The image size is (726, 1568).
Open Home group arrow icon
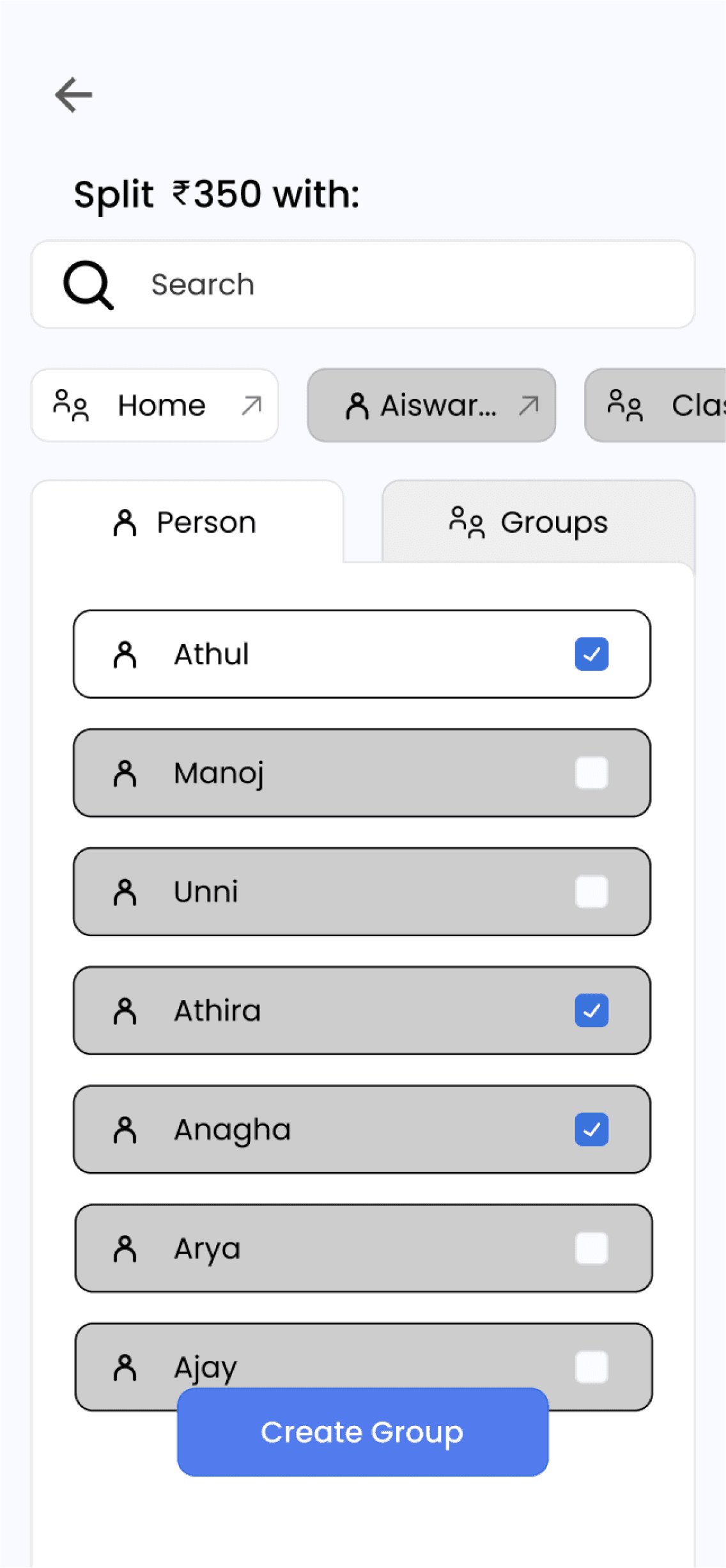[252, 405]
